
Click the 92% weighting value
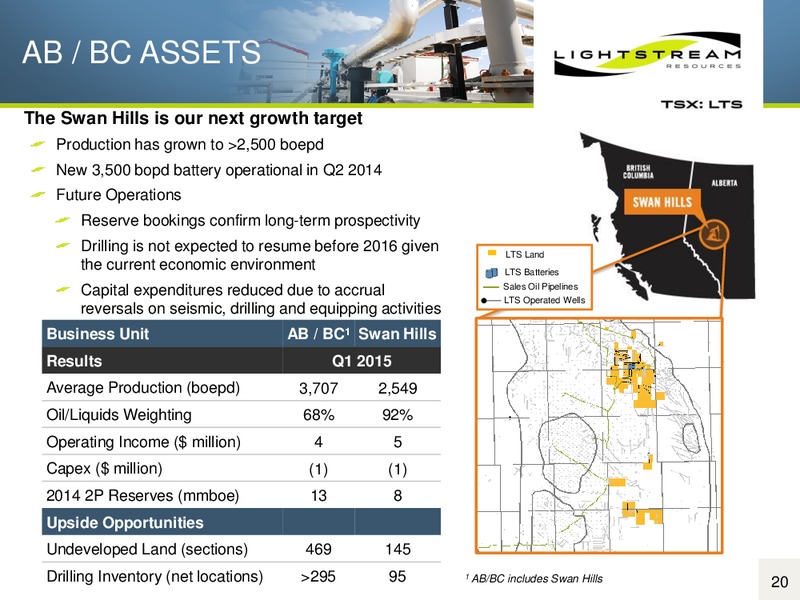(397, 415)
